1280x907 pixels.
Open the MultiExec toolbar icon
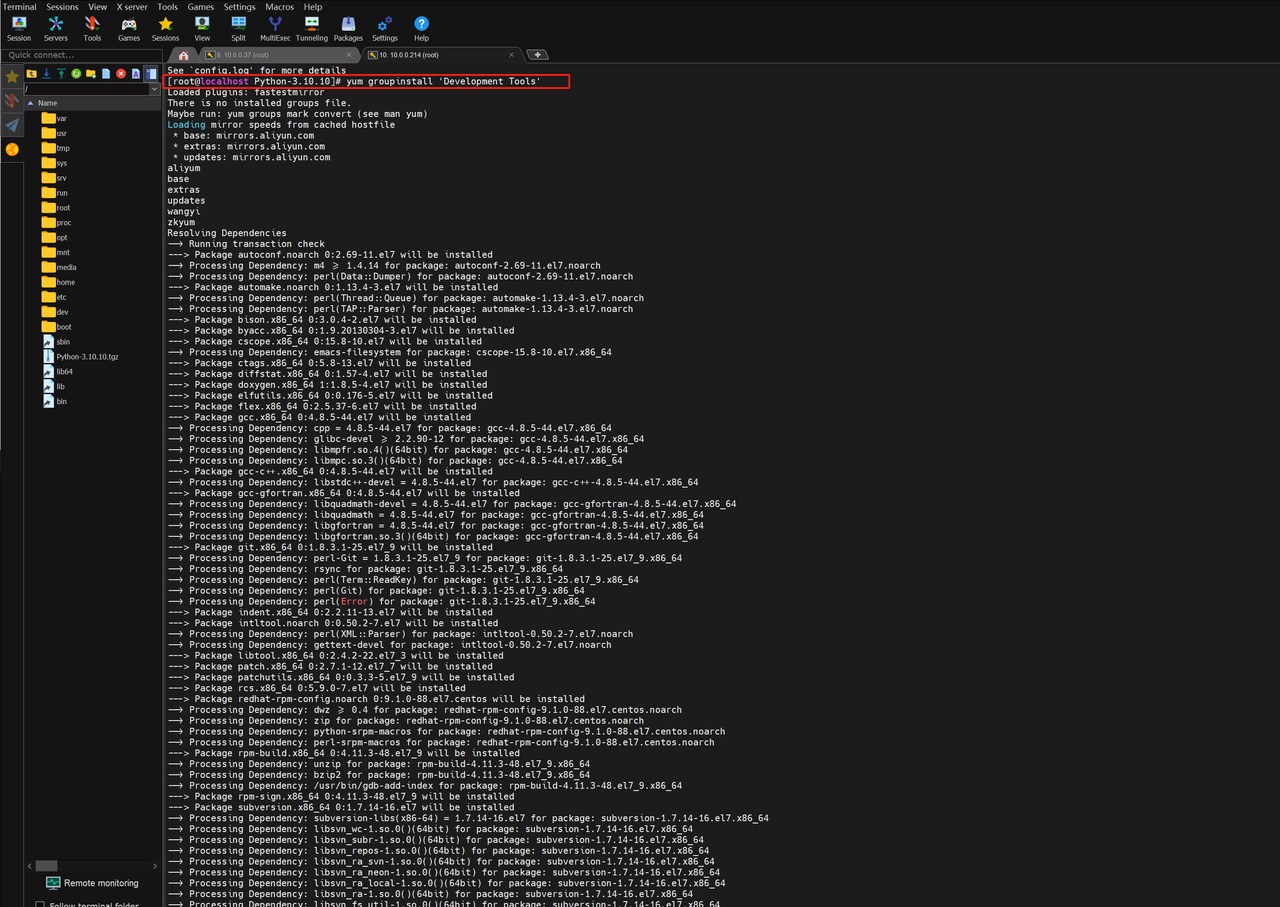275,27
